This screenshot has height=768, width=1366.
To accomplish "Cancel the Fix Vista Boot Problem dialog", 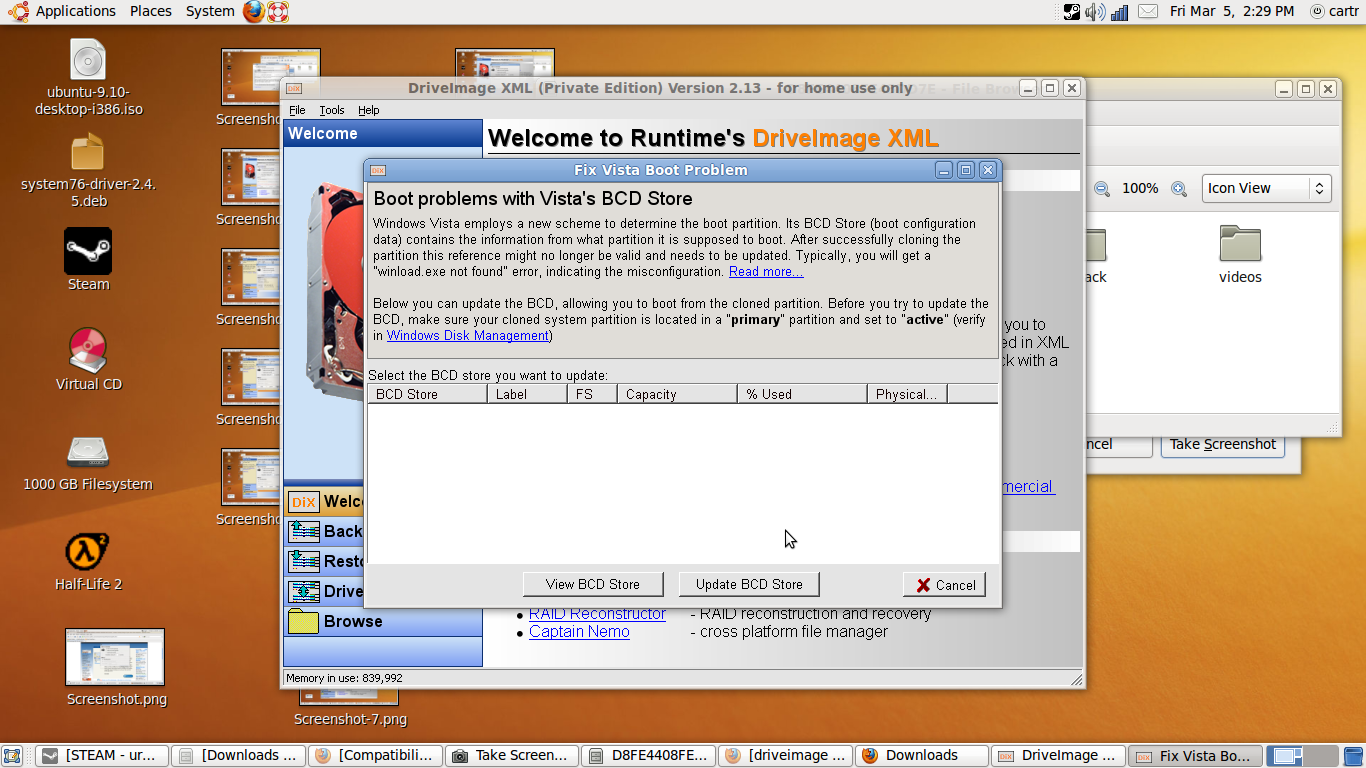I will 943,584.
